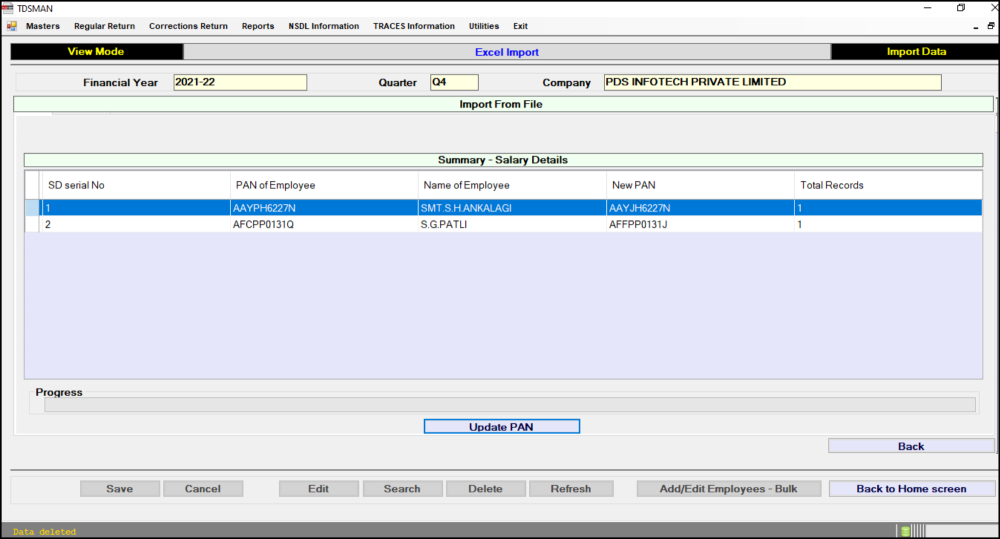The height and width of the screenshot is (539, 1000).
Task: Open the Utilities menu
Action: [483, 26]
